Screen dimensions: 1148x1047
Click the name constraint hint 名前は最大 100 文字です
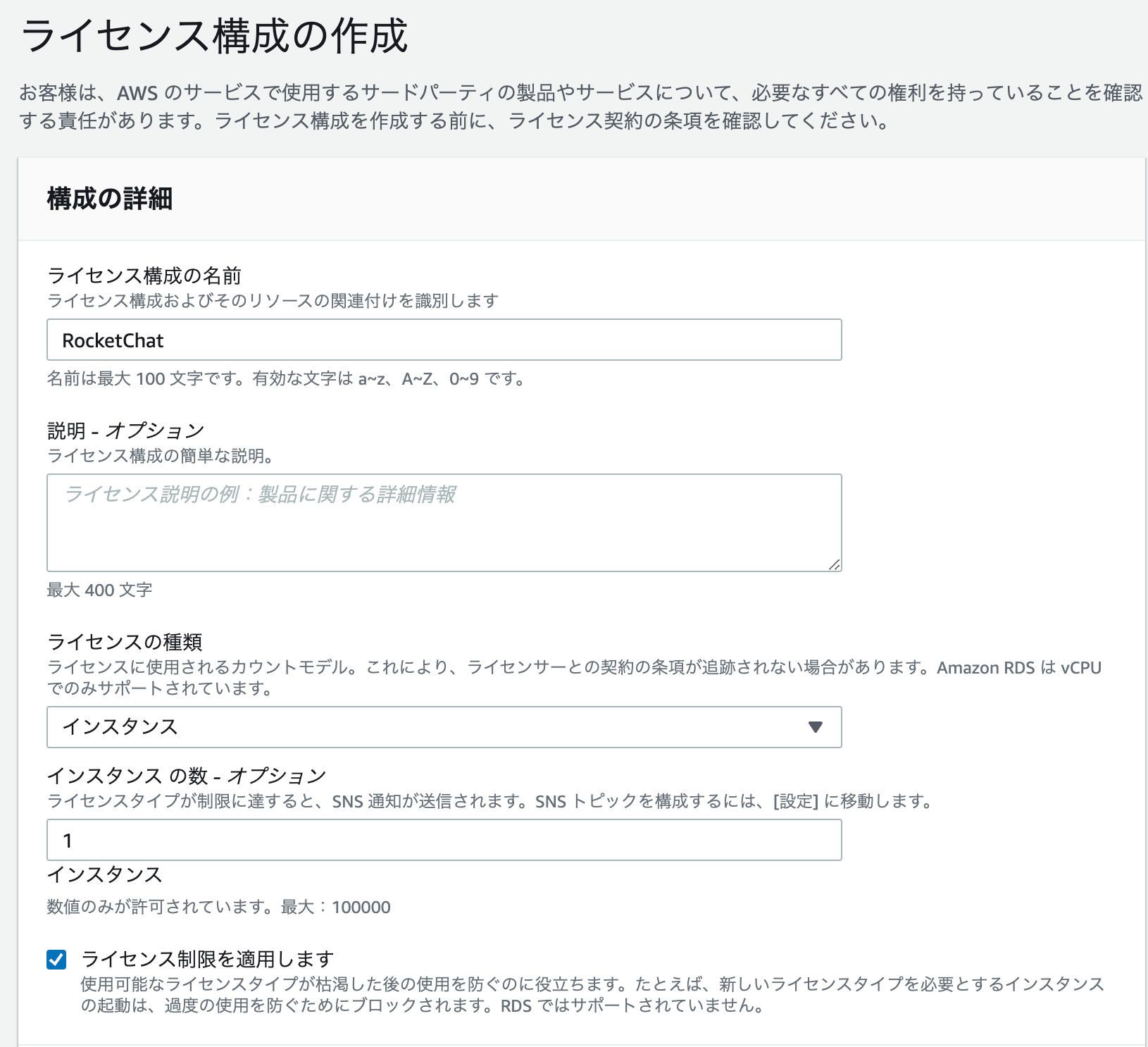[x=287, y=379]
